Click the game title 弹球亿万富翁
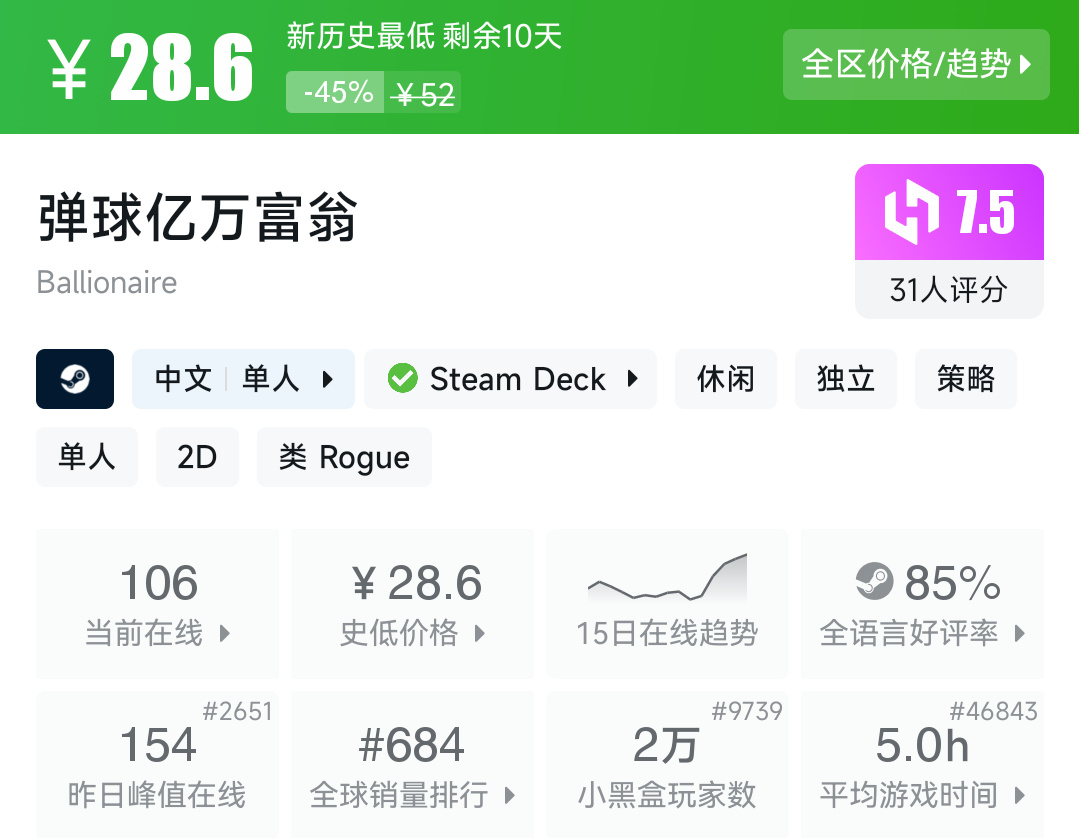The image size is (1079, 838). pos(197,218)
